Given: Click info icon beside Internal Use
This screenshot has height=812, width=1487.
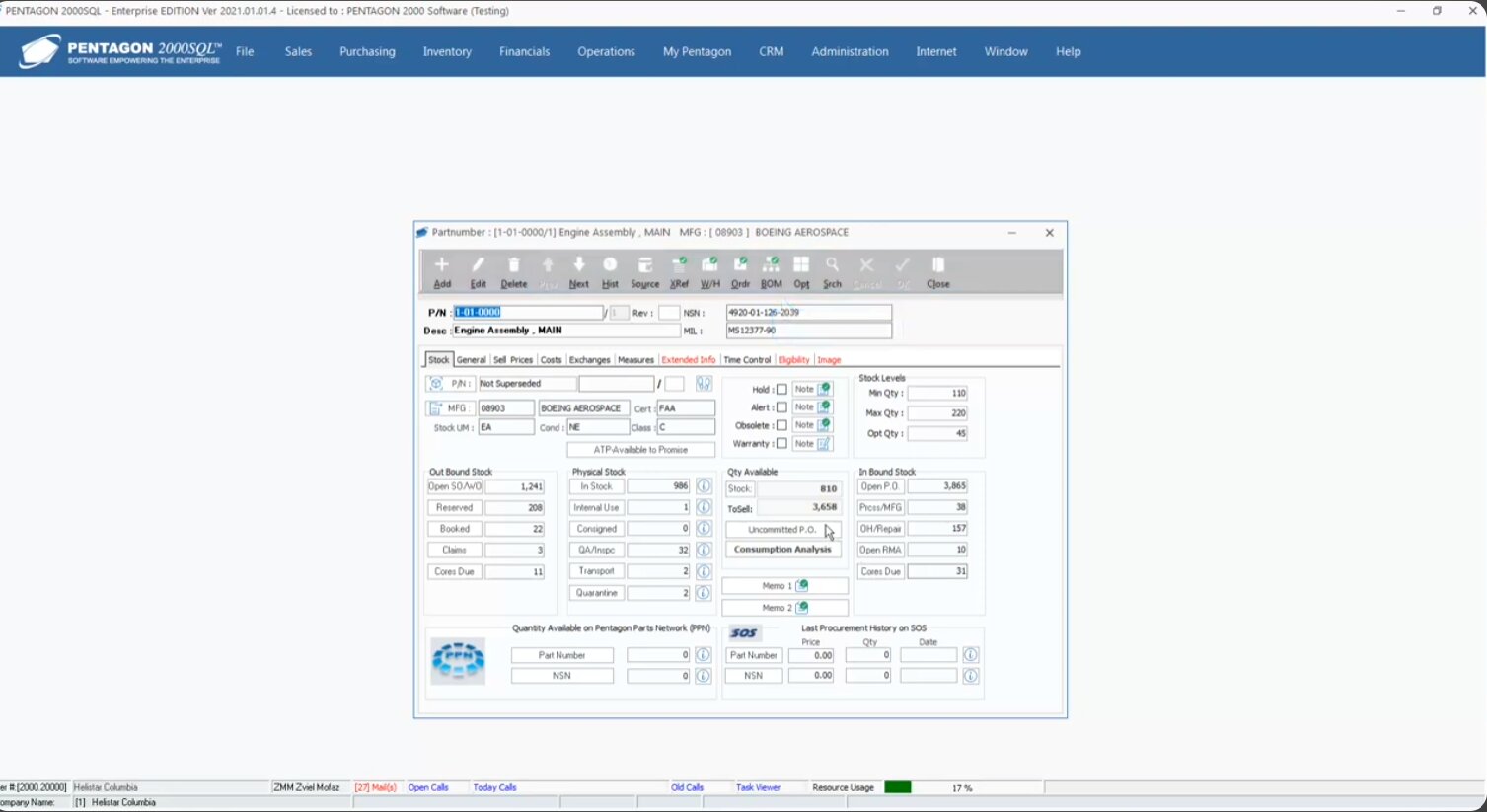Looking at the screenshot, I should [704, 507].
